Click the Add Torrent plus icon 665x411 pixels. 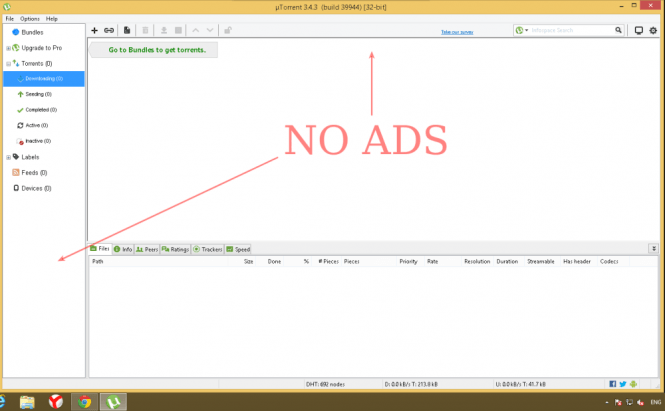pos(95,30)
